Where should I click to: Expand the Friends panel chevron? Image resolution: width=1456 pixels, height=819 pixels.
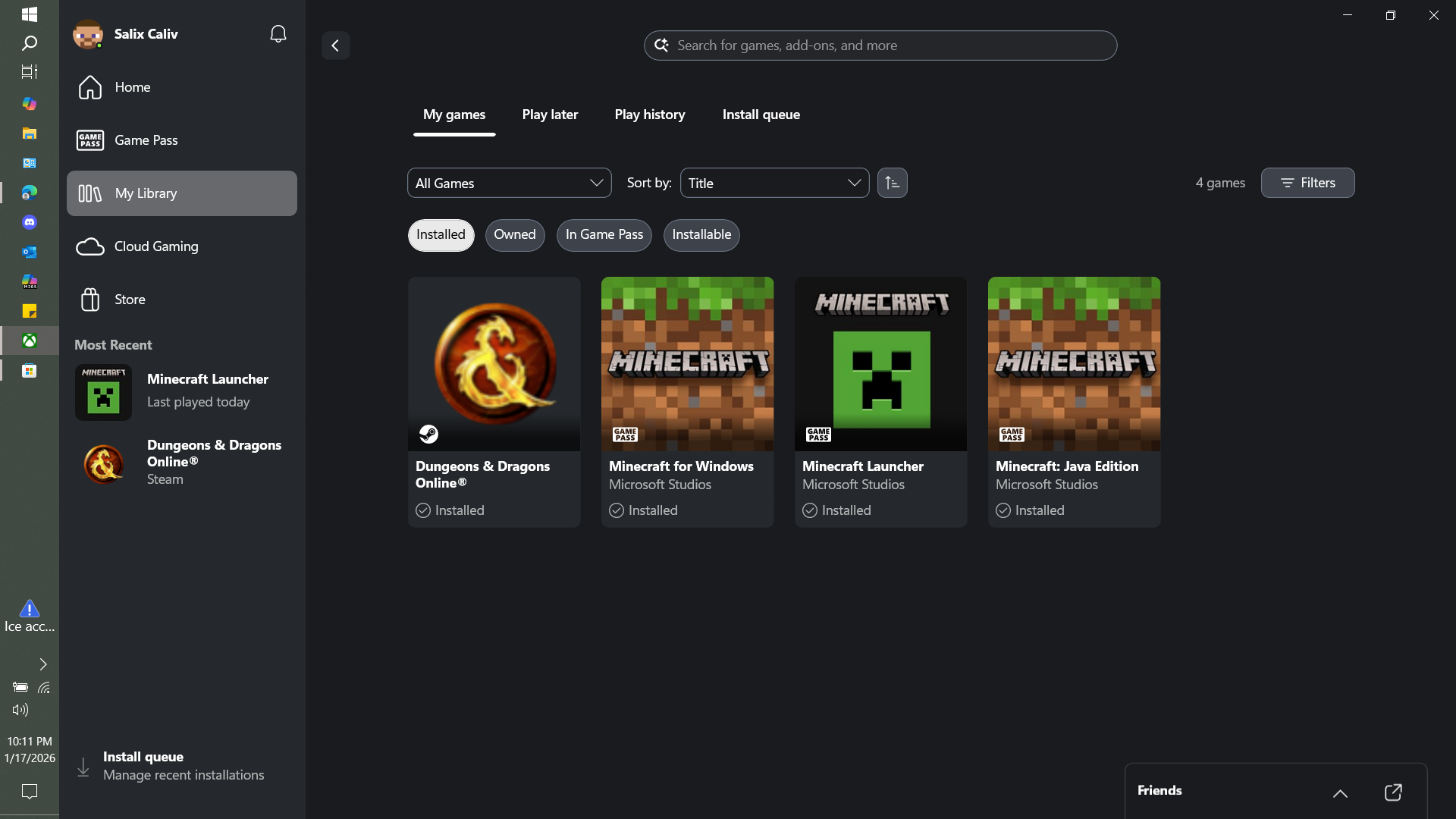(1340, 793)
